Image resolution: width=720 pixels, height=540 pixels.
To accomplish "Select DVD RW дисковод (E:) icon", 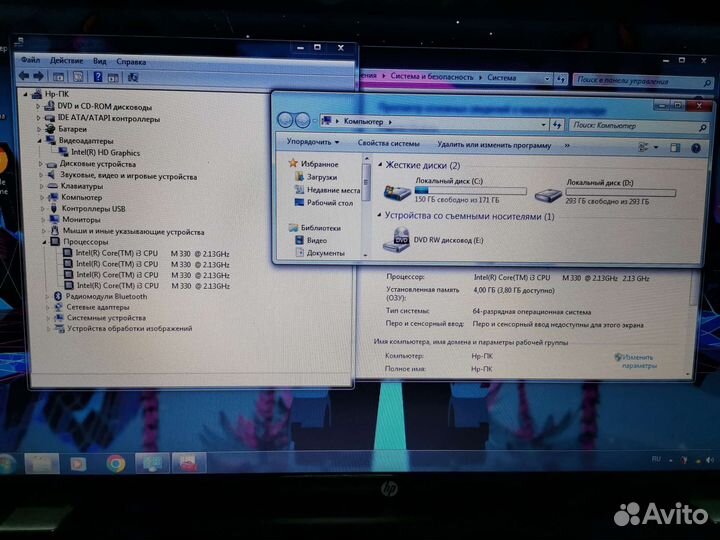I will click(396, 240).
